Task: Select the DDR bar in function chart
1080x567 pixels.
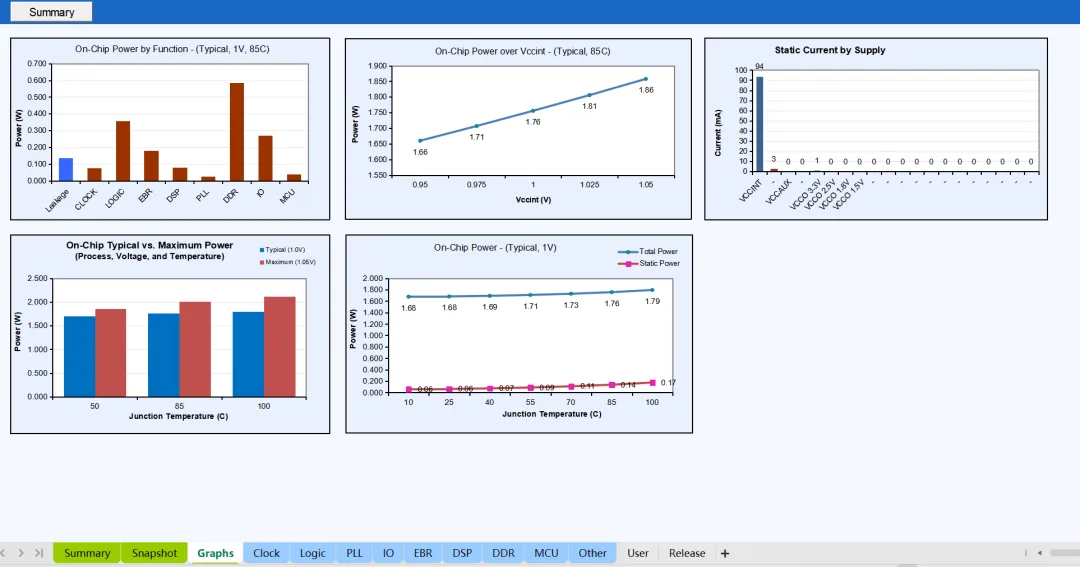Action: point(237,131)
